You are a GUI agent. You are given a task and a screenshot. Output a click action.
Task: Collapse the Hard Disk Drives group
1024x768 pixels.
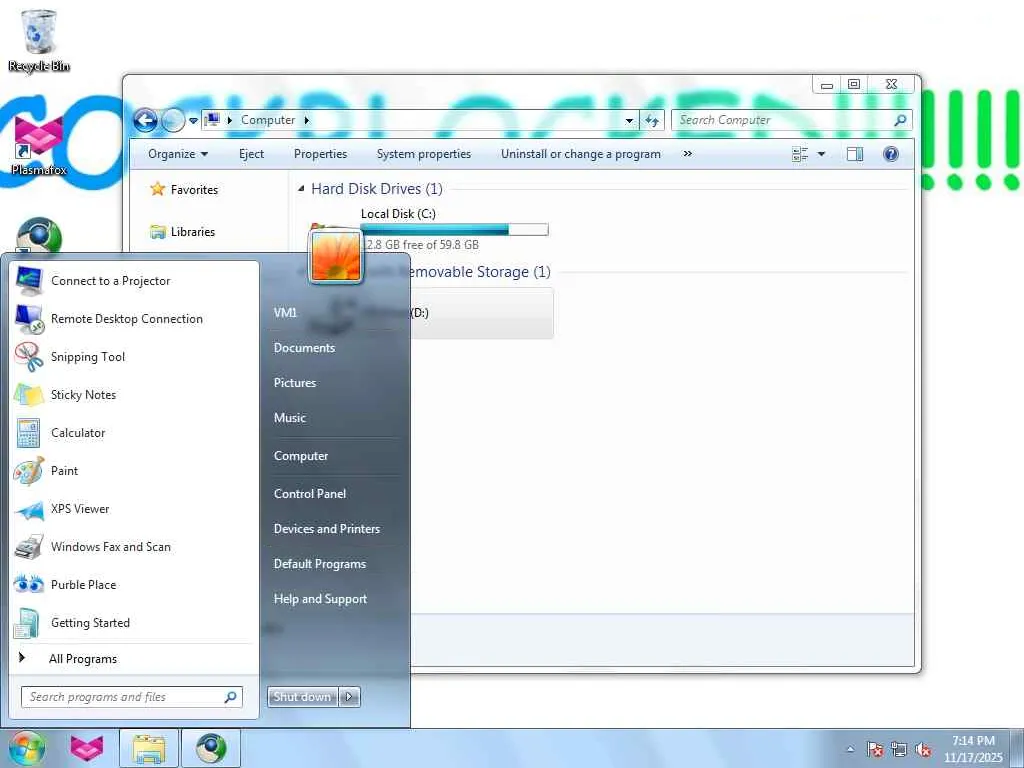tap(301, 189)
